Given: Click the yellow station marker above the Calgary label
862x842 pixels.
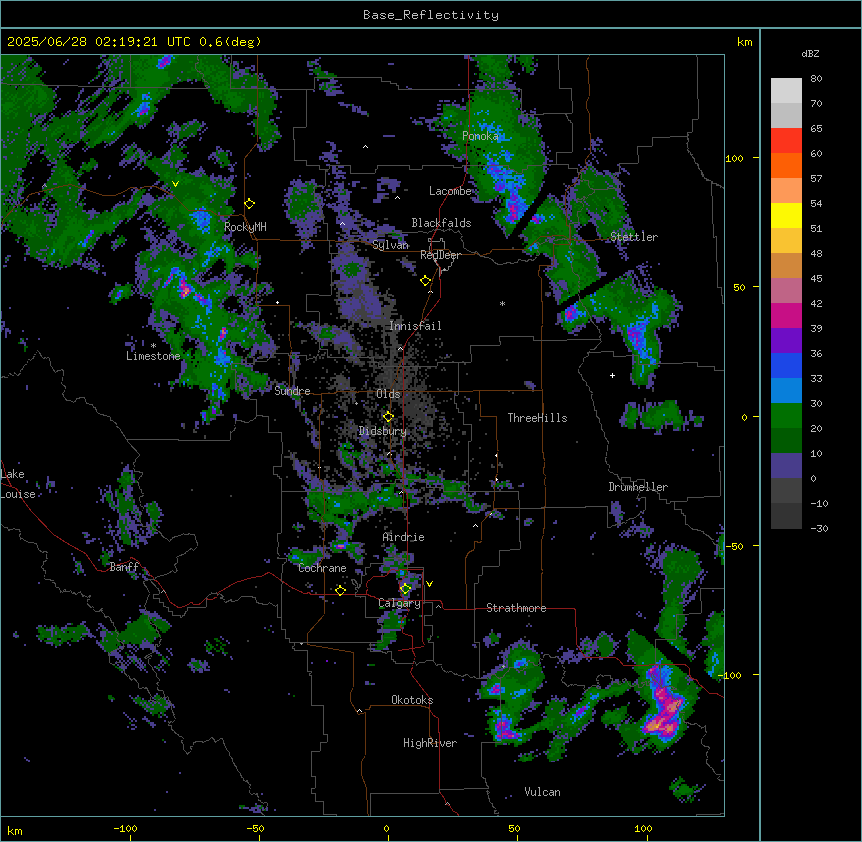Looking at the screenshot, I should pyautogui.click(x=405, y=589).
